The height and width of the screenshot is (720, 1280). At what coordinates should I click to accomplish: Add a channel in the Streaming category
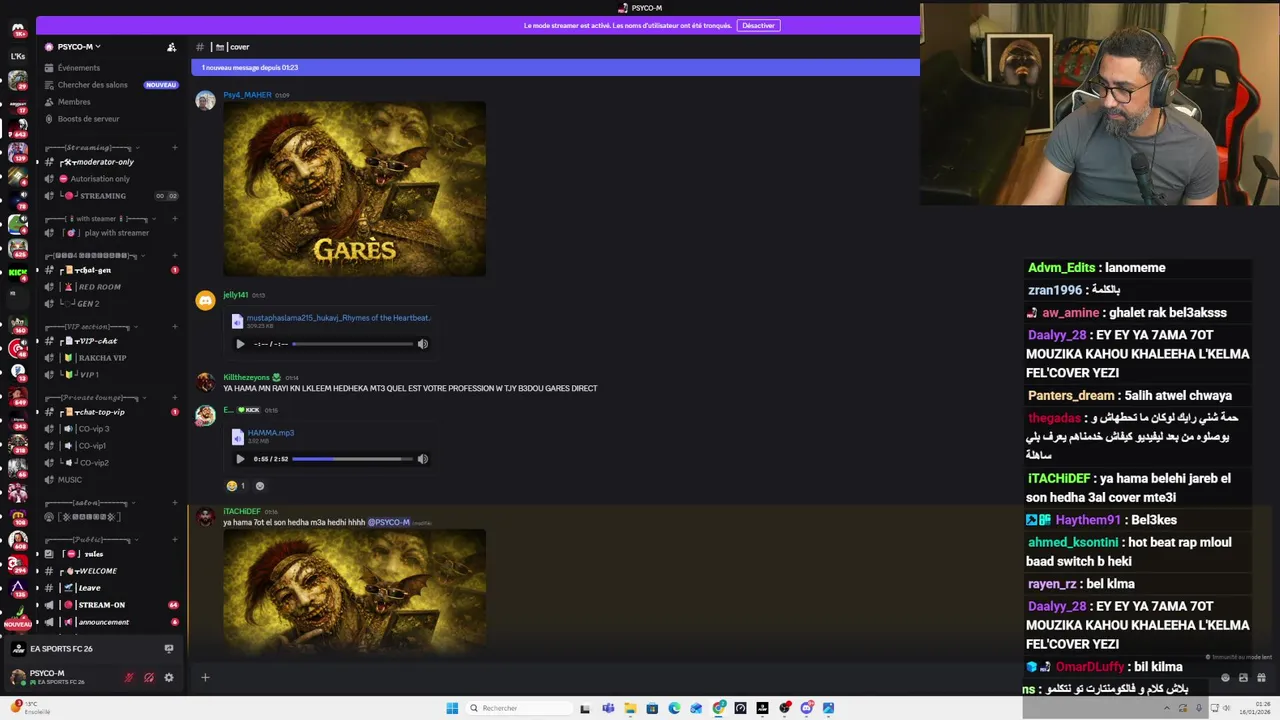(174, 148)
